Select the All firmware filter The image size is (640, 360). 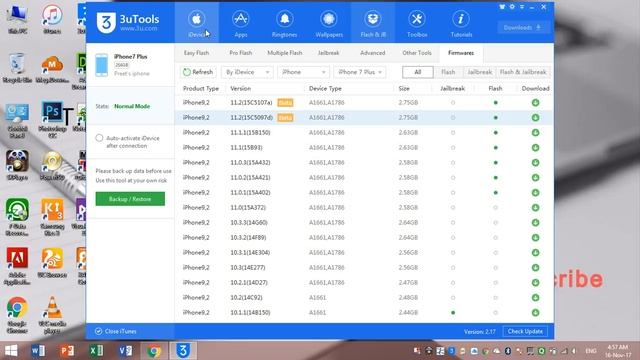coord(418,72)
